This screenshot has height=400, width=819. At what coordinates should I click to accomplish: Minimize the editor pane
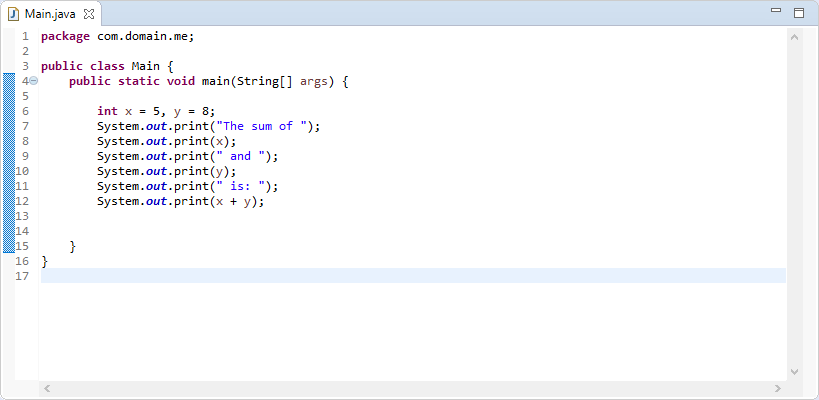[776, 10]
